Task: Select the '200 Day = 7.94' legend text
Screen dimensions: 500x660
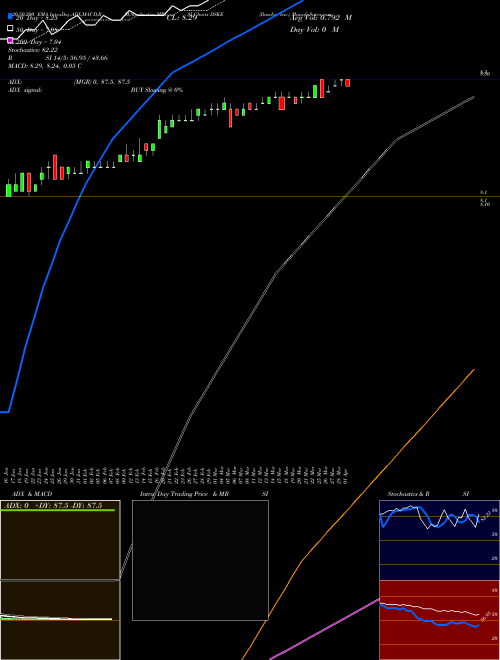Action: pos(38,42)
